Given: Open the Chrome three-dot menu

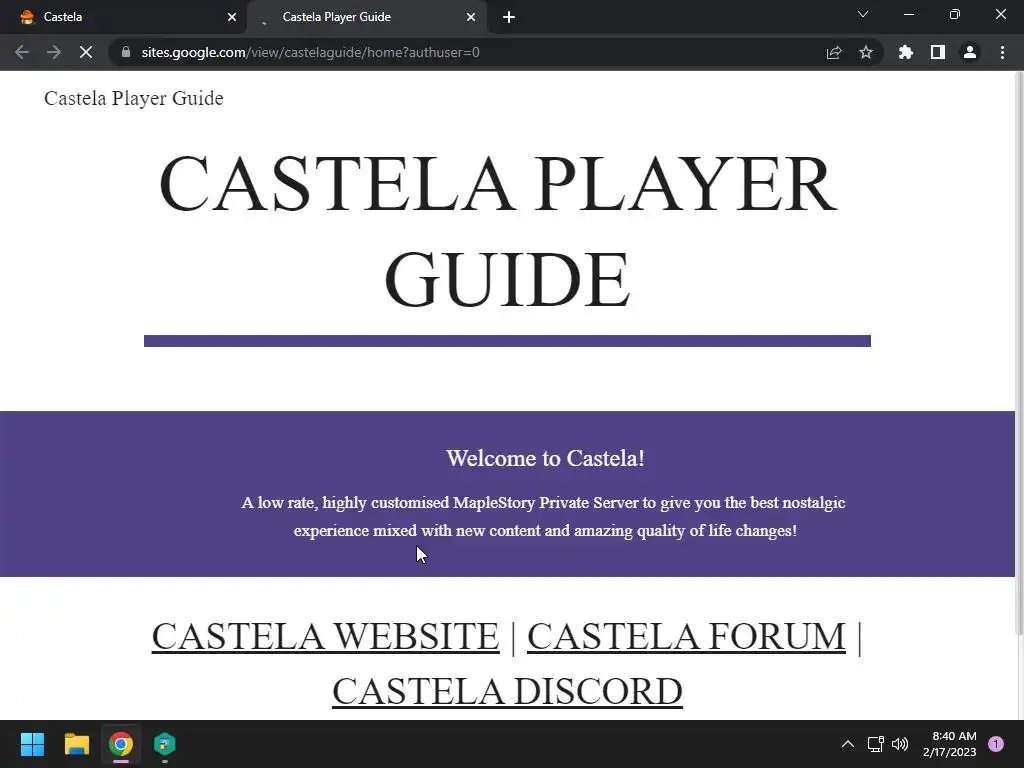Looking at the screenshot, I should click(1002, 52).
